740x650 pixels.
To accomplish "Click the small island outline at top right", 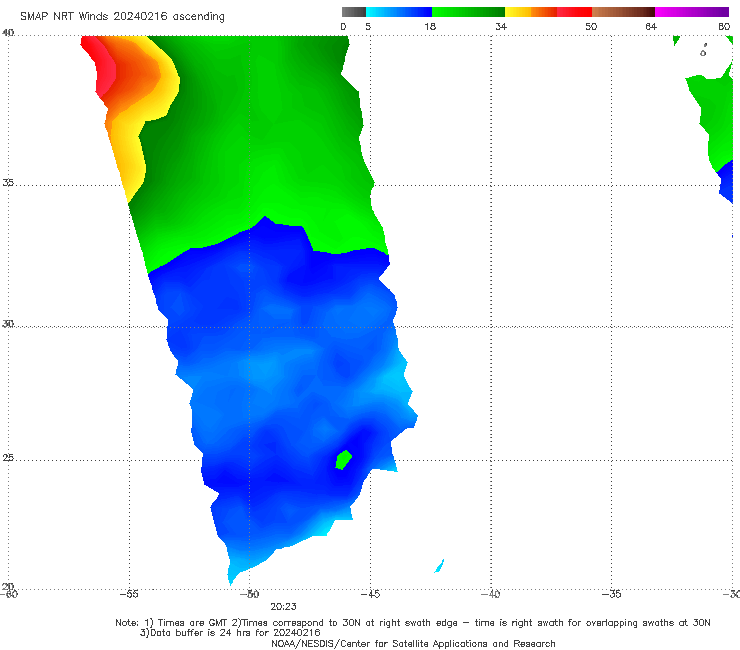I will click(703, 51).
